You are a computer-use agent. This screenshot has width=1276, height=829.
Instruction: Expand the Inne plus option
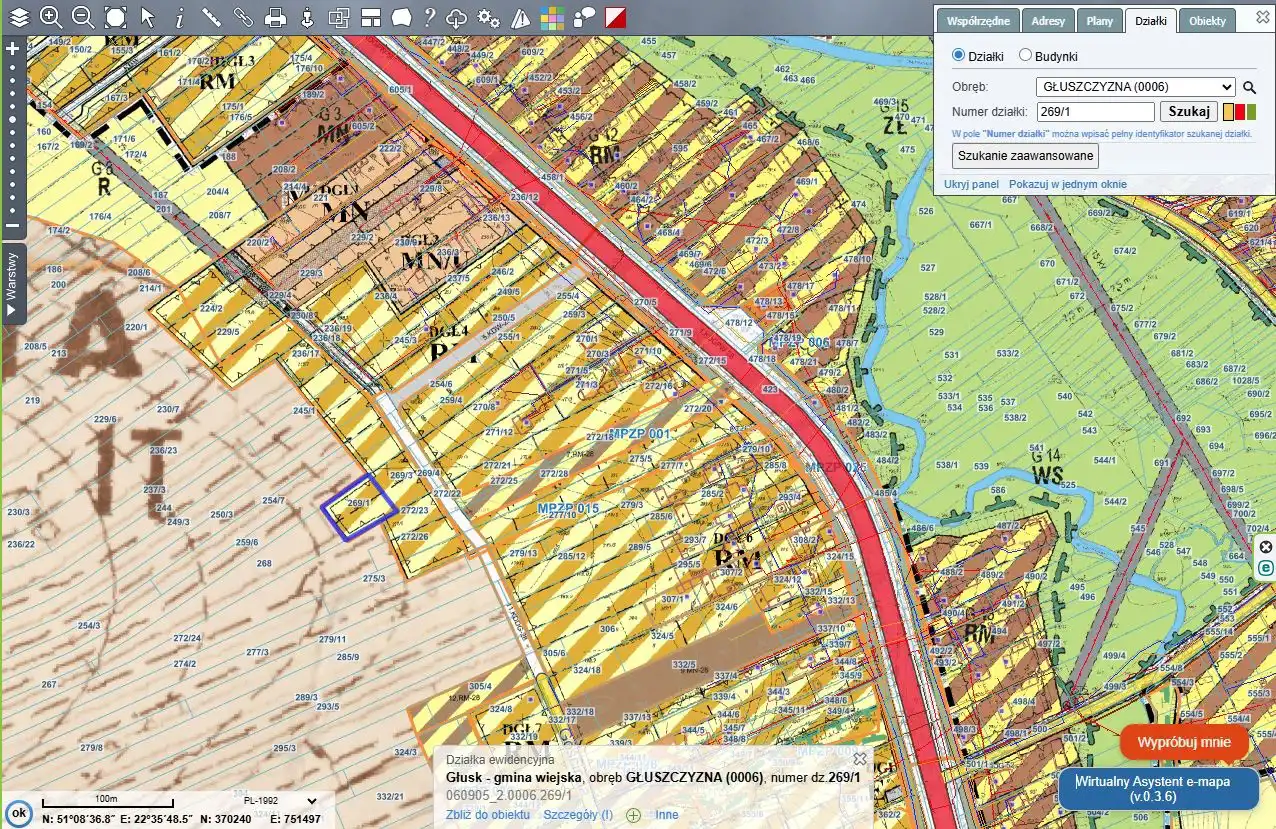tap(634, 815)
